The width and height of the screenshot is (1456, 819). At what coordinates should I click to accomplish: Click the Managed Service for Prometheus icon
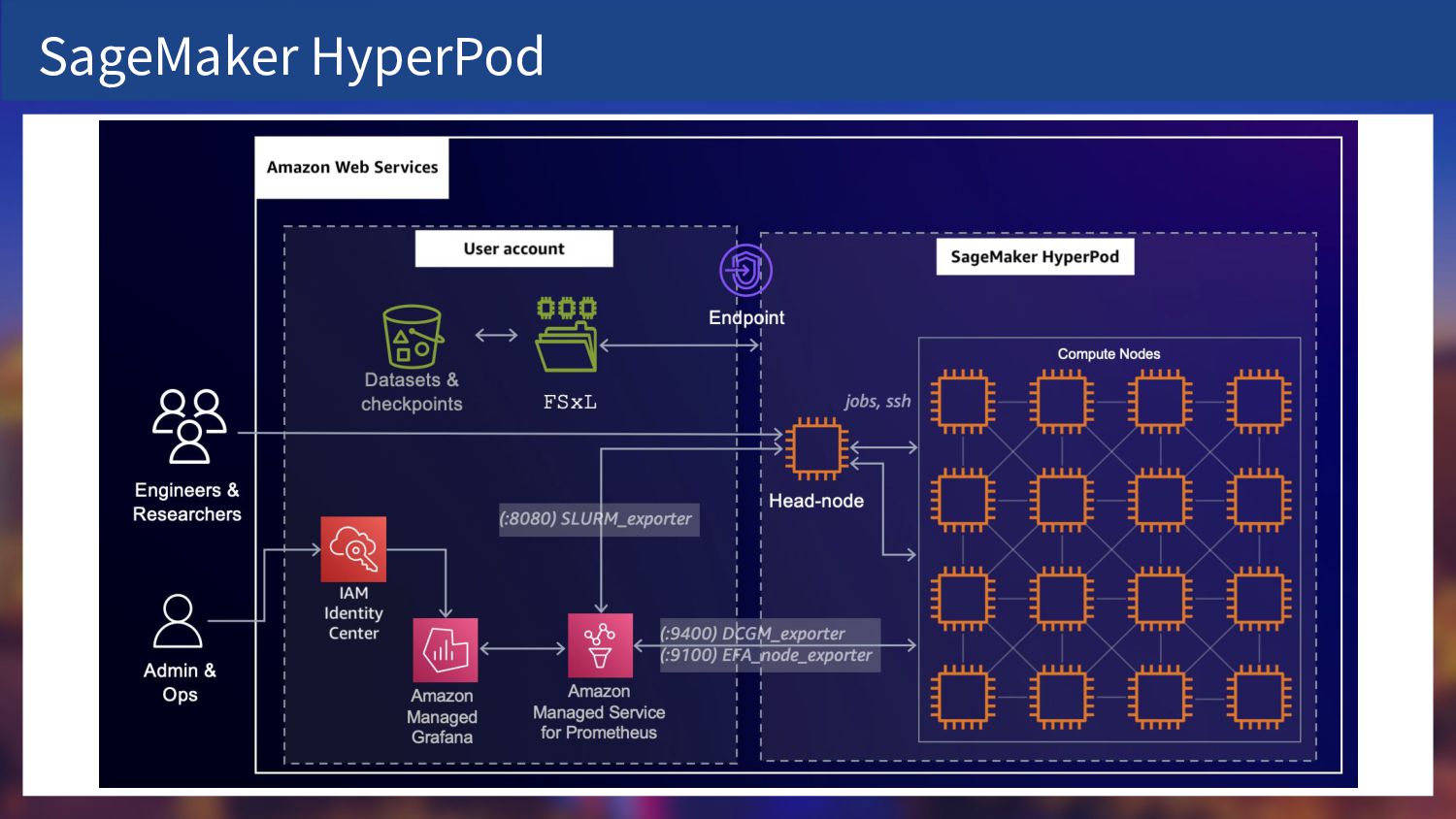600,645
